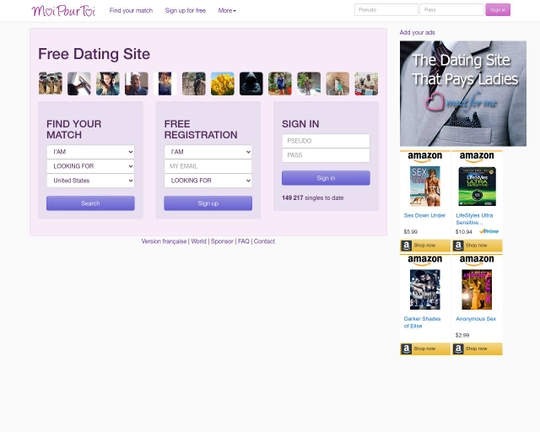This screenshot has height=432, width=540.
Task: Expand the I'AM dropdown under Find Your Match
Action: [91, 152]
